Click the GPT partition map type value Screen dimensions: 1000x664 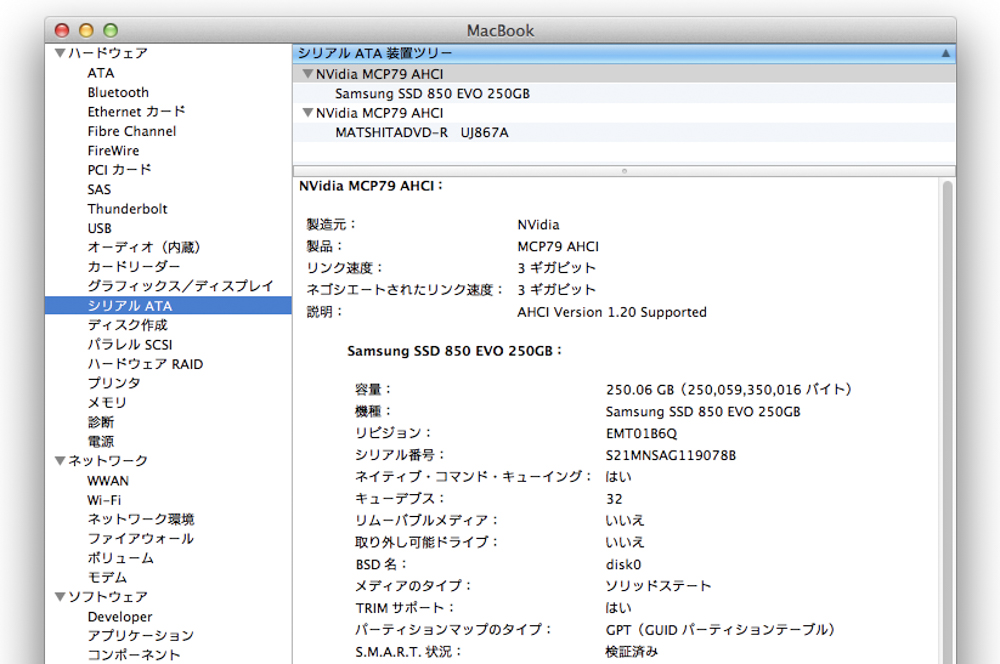tap(720, 630)
